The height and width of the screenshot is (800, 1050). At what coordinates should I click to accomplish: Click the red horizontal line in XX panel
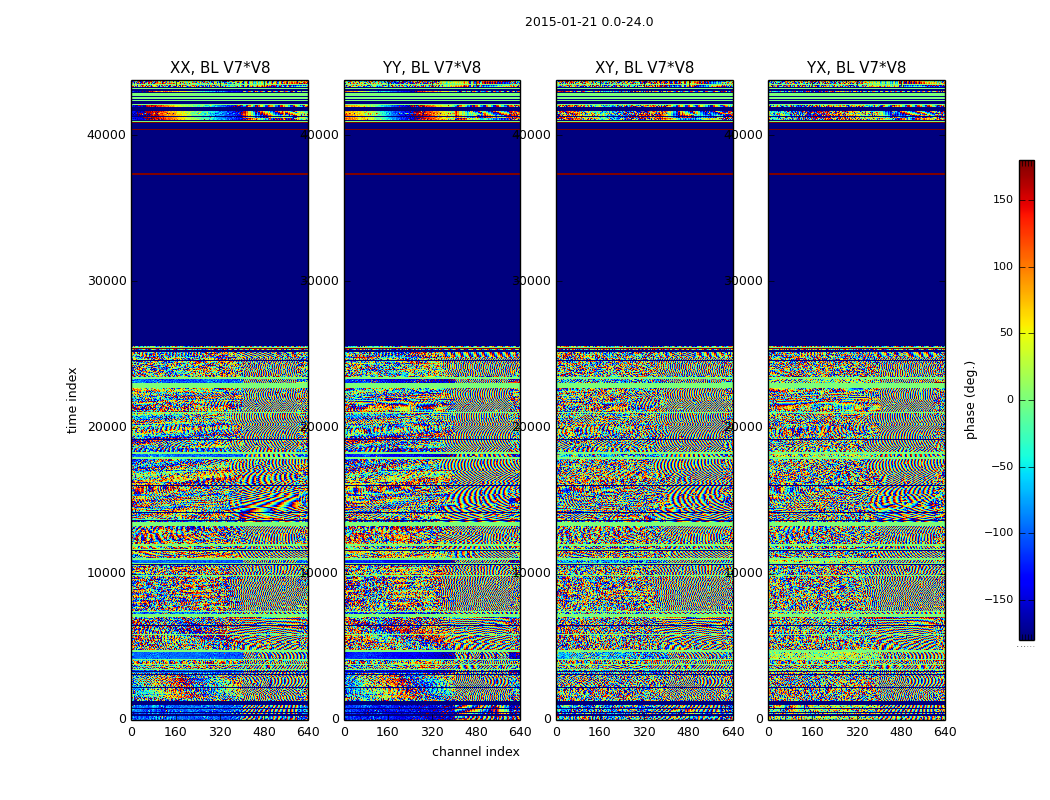pyautogui.click(x=220, y=174)
